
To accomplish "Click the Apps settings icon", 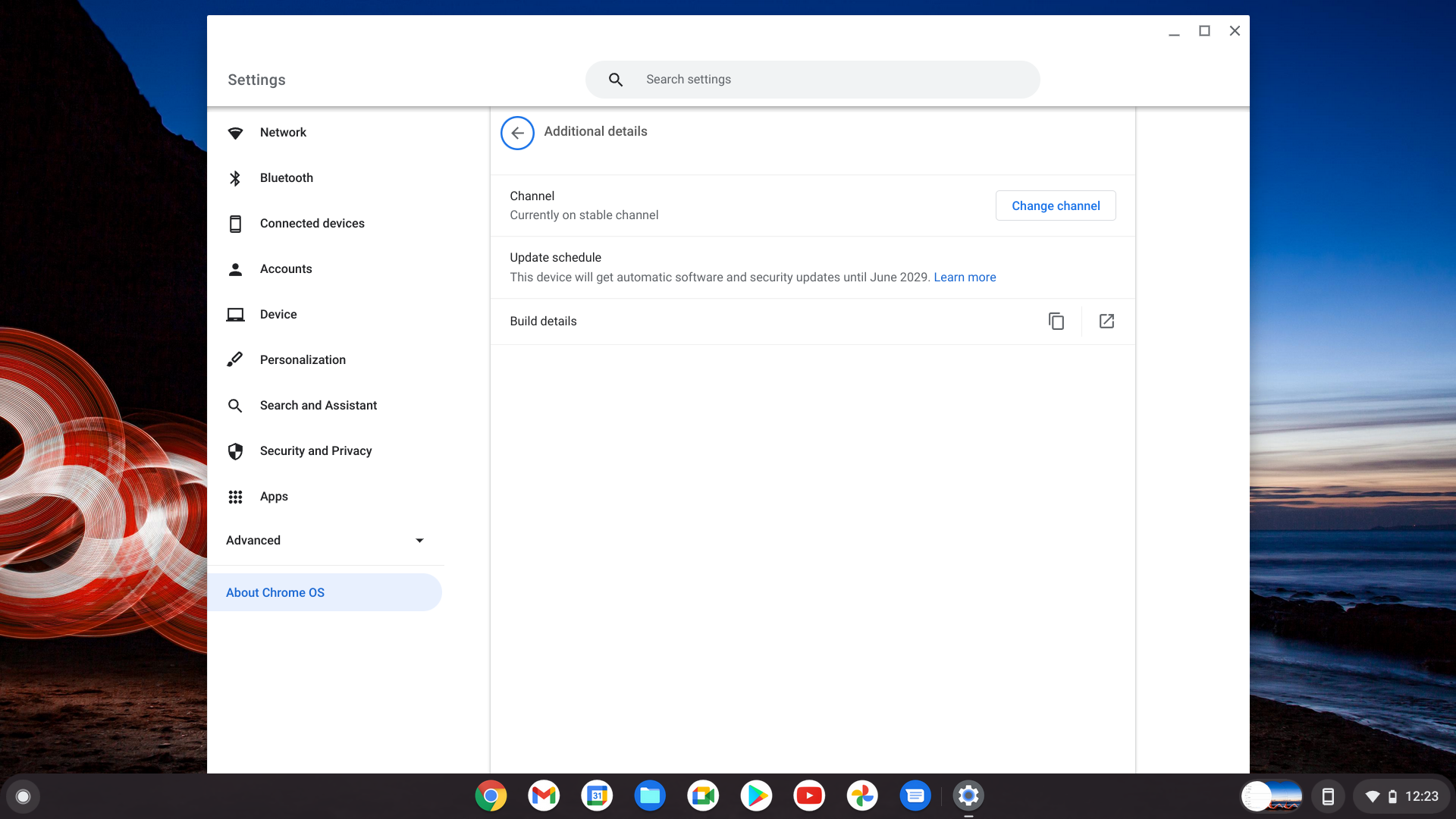I will point(234,496).
